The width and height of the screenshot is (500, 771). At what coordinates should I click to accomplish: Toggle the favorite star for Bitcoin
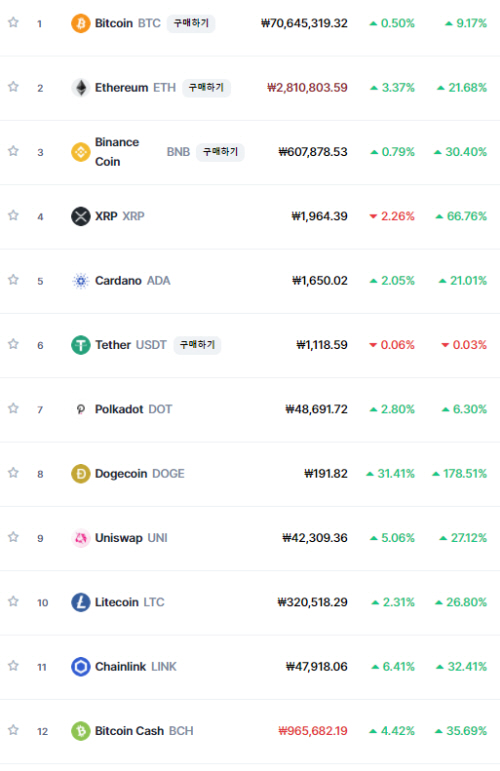(13, 22)
